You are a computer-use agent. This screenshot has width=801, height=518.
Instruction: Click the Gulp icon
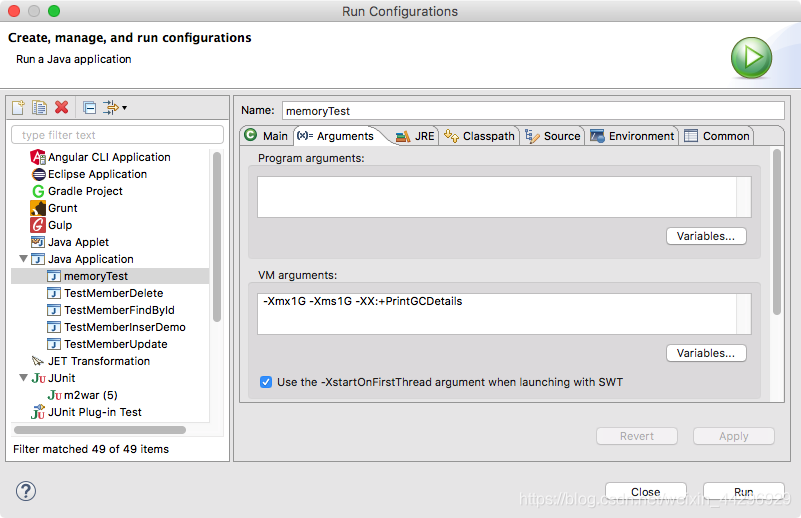pyautogui.click(x=38, y=225)
